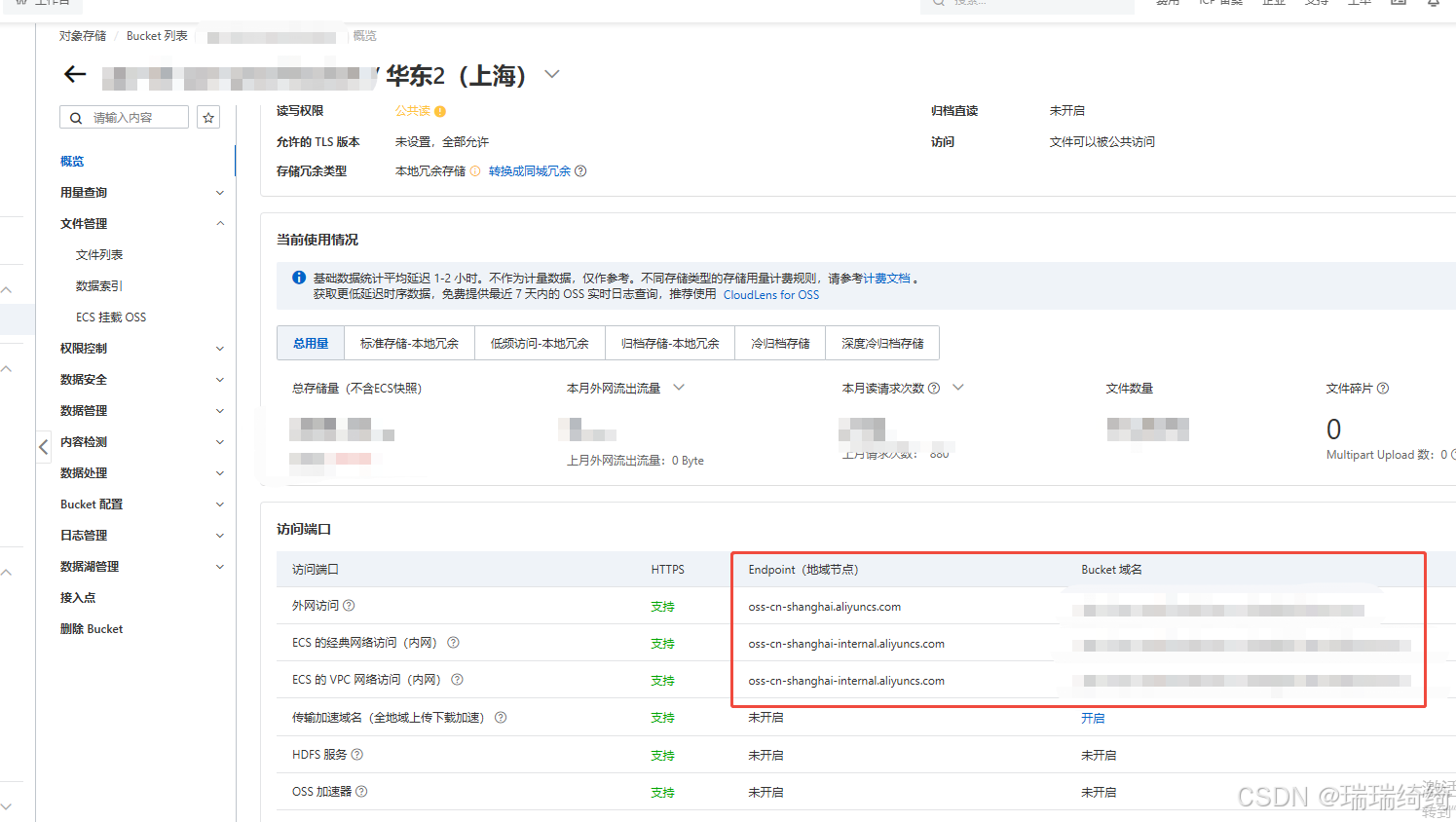
Task: Click the 转换成同城冗余 link
Action: (x=530, y=171)
